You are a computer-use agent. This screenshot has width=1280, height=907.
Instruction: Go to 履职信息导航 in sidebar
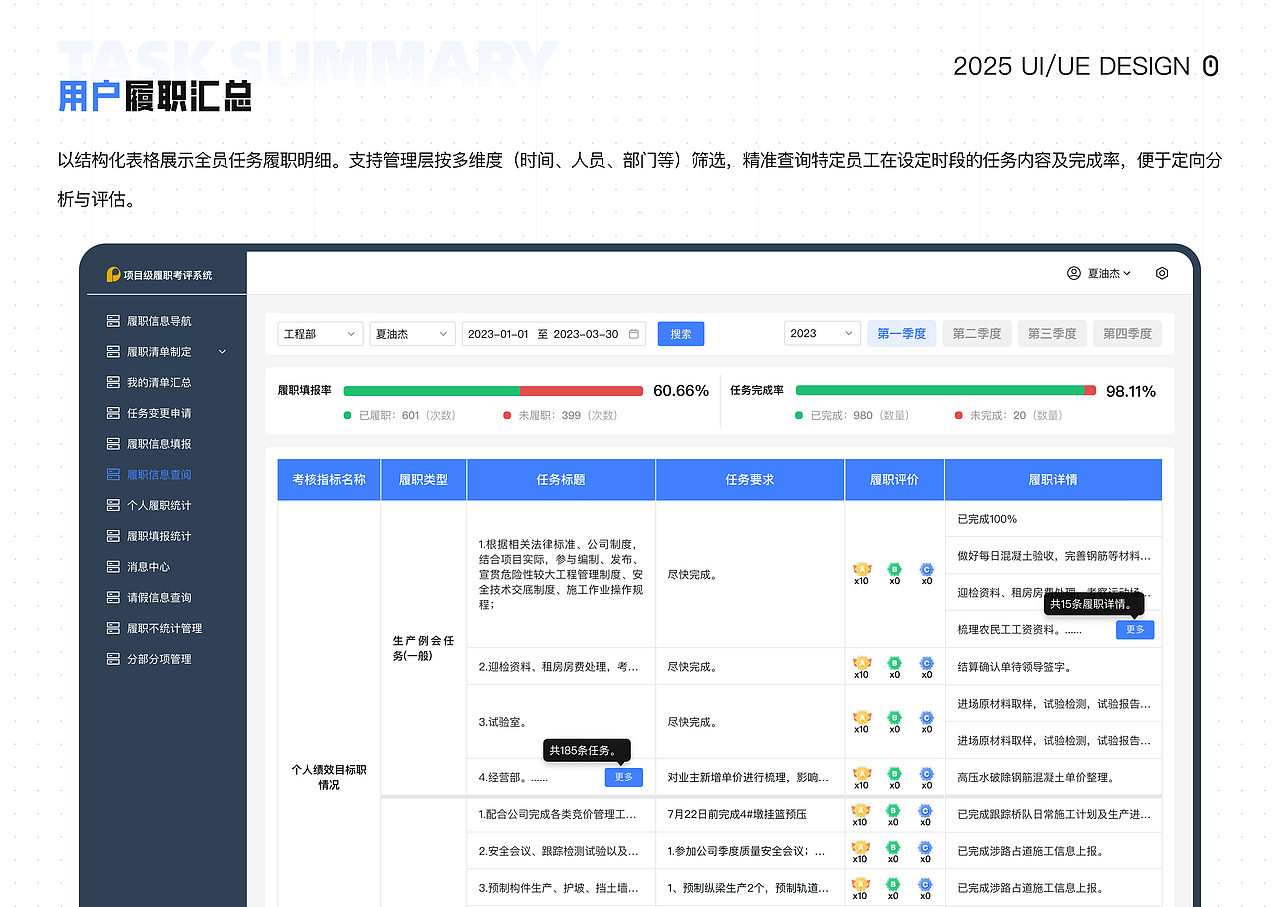[x=159, y=321]
